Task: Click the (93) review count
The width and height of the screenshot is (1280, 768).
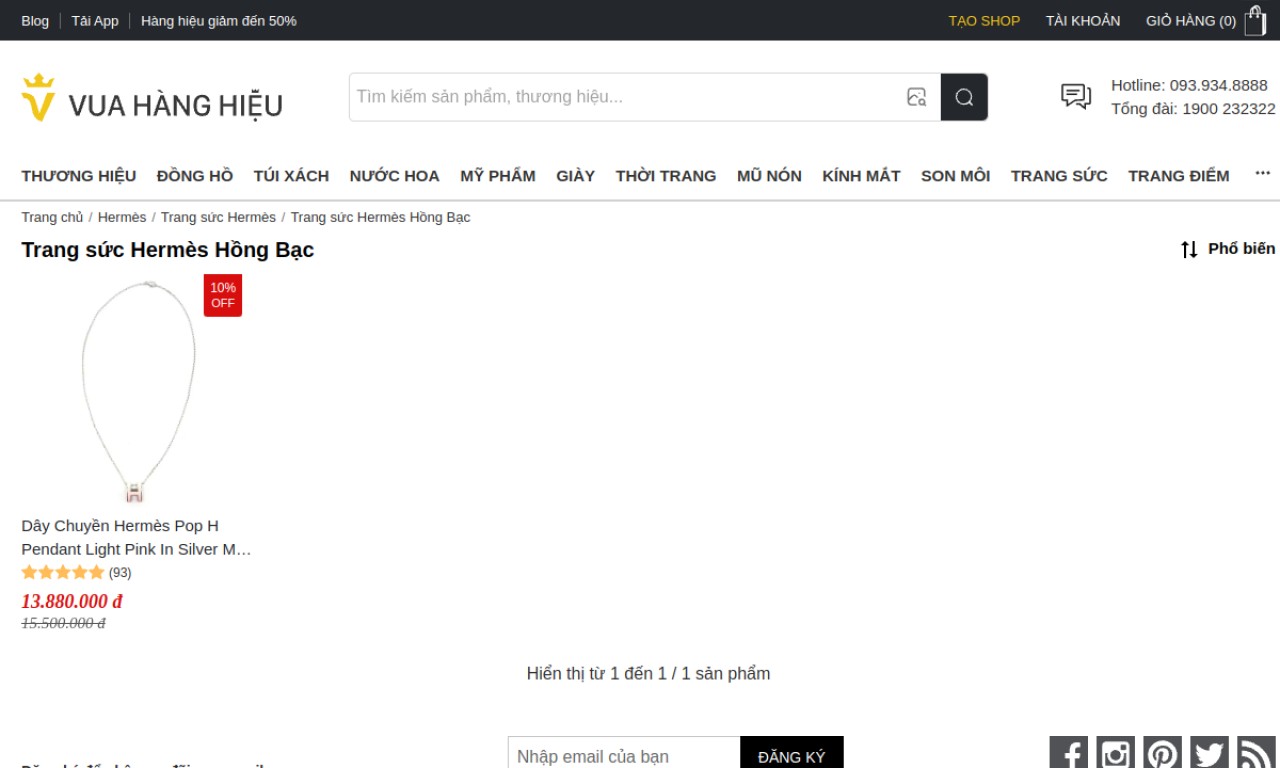Action: click(x=120, y=573)
